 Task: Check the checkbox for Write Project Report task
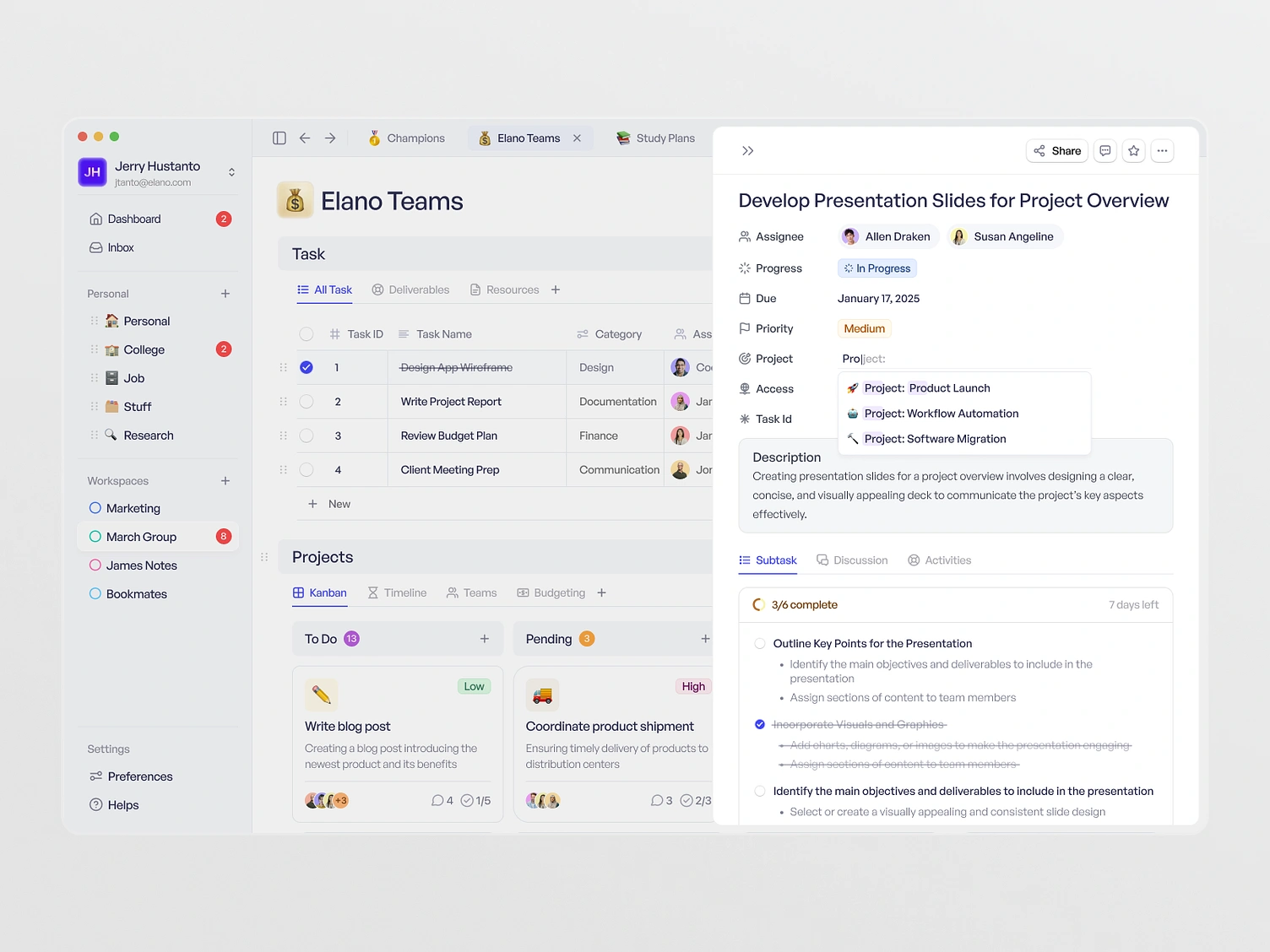(x=307, y=401)
